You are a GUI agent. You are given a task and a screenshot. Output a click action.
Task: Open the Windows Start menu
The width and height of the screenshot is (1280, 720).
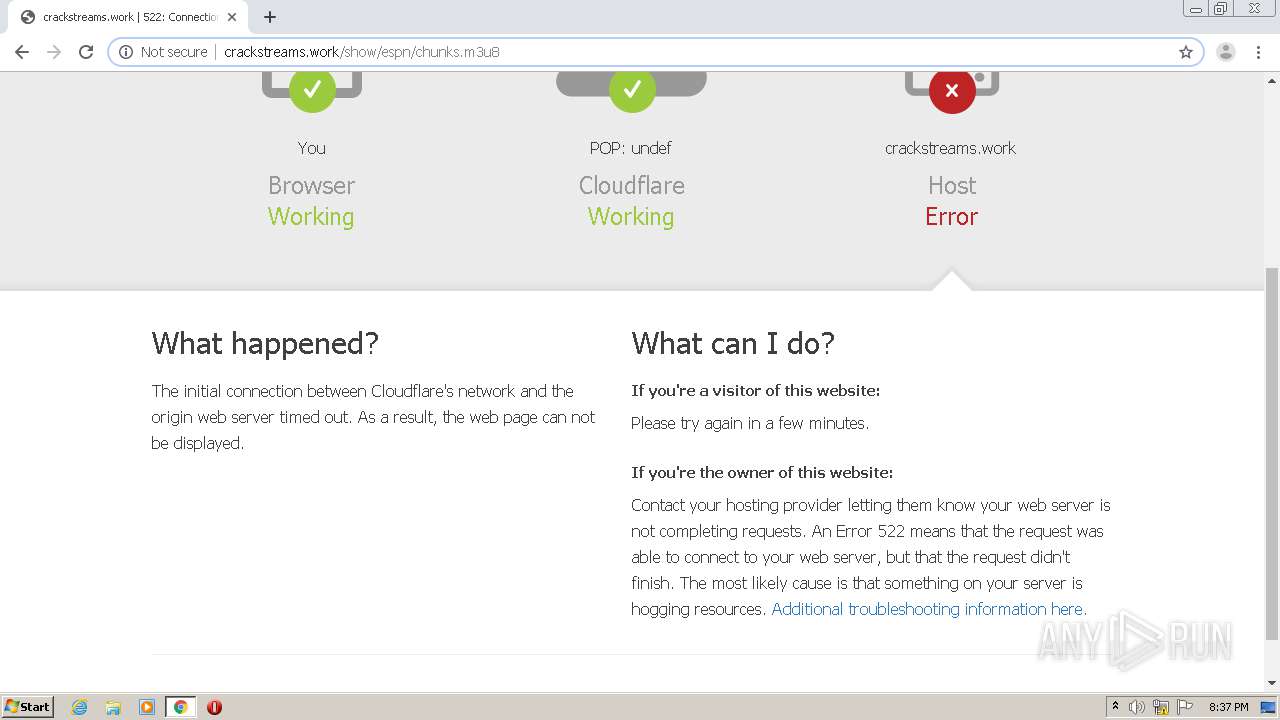(28, 706)
